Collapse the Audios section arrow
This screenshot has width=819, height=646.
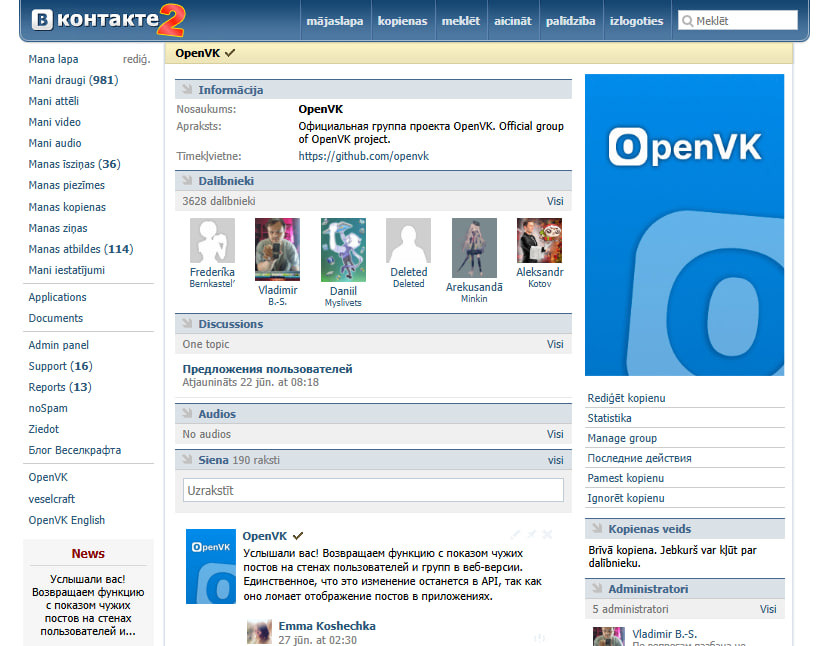click(186, 414)
